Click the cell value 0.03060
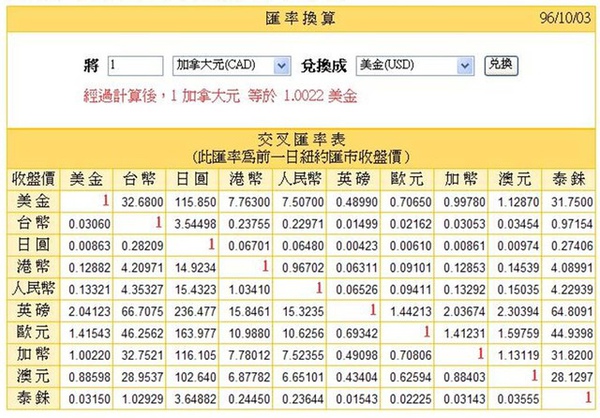This screenshot has width=600, height=418. point(90,224)
